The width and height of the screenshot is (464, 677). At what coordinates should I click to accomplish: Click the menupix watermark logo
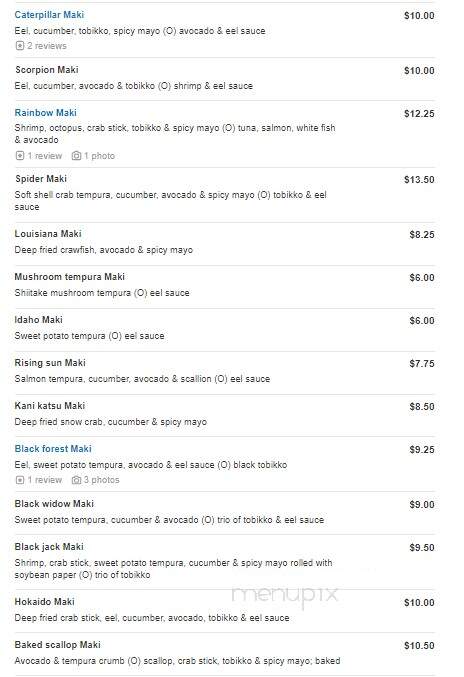[285, 595]
